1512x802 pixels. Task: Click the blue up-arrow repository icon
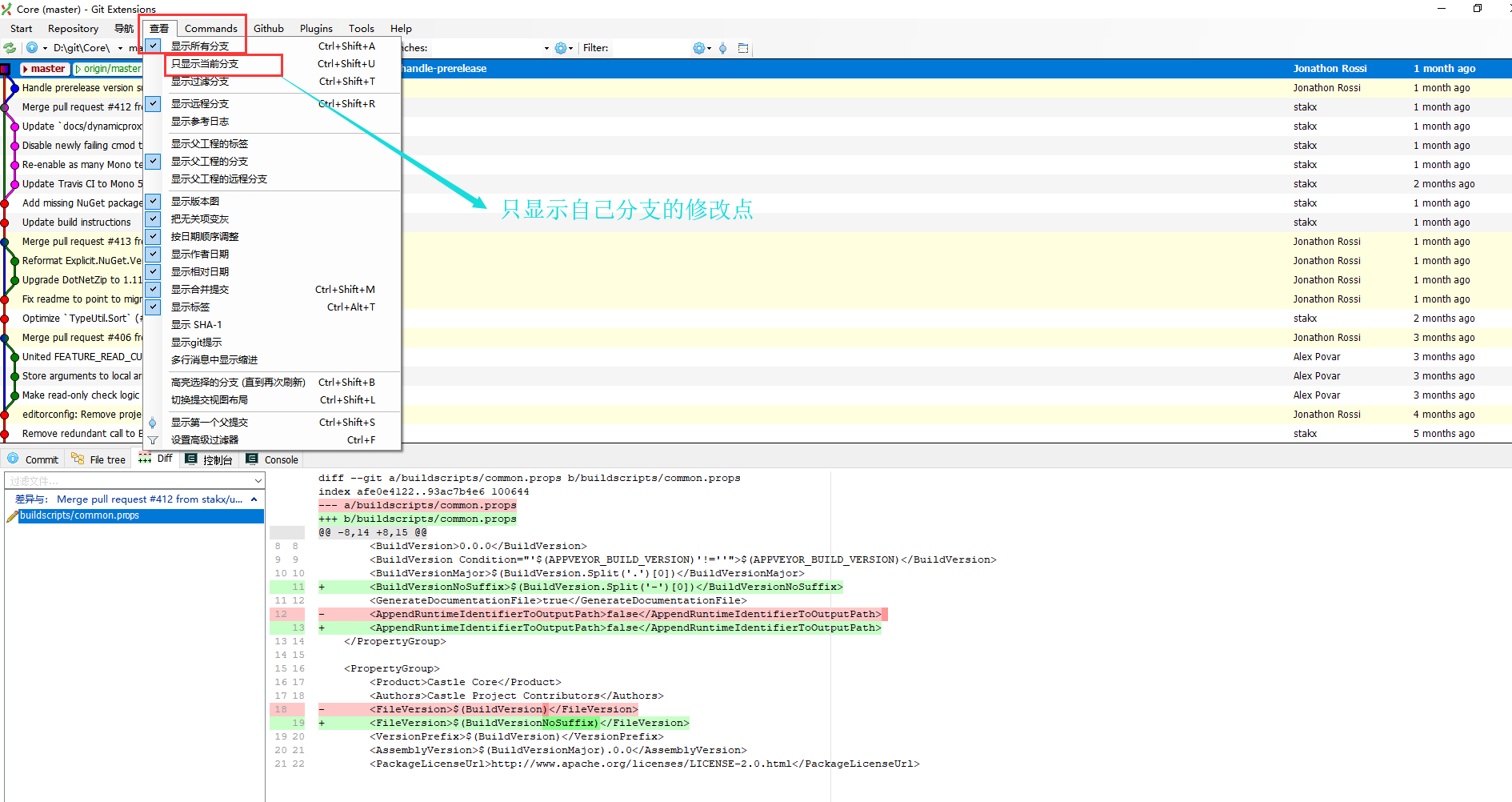pyautogui.click(x=32, y=48)
